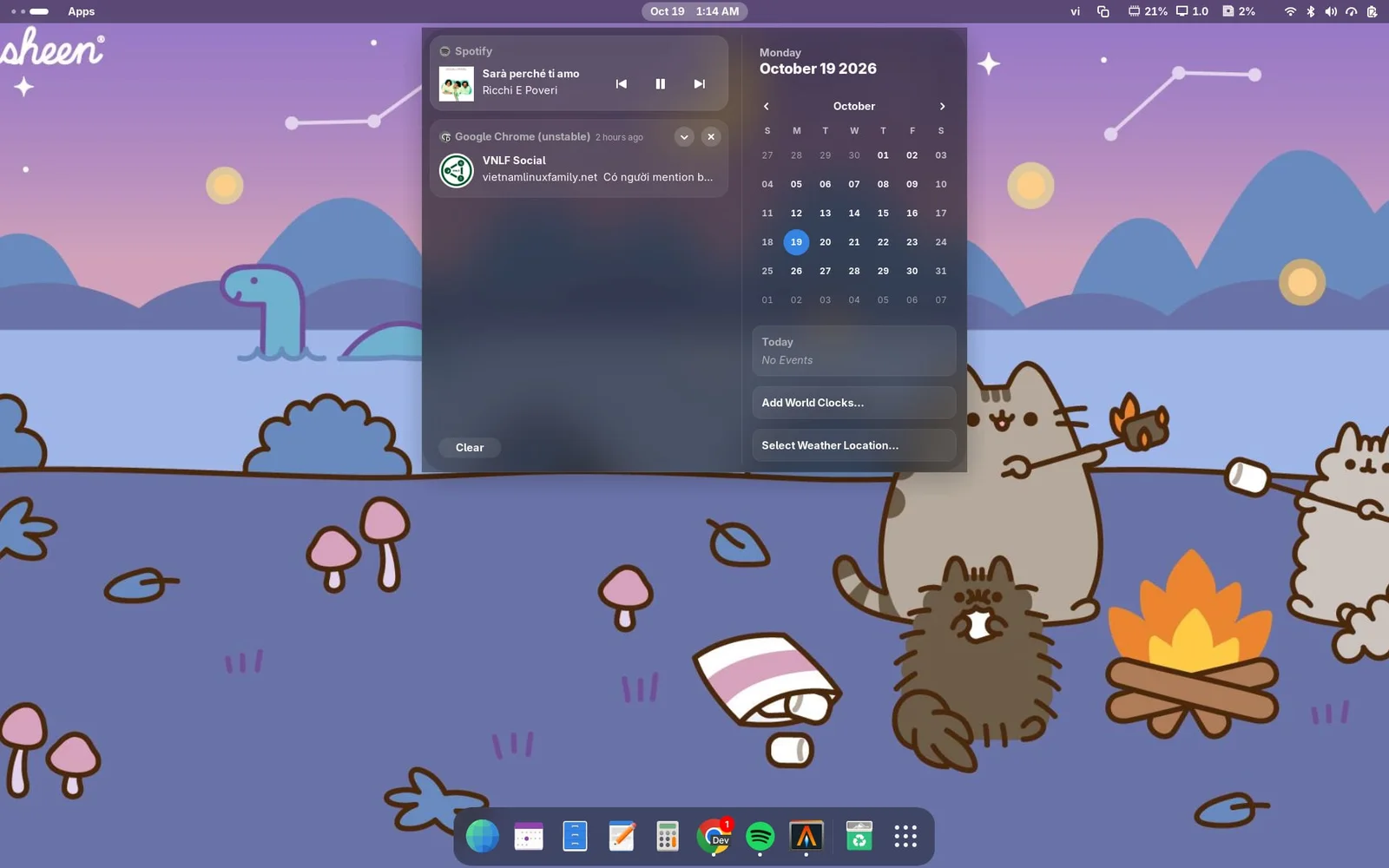The height and width of the screenshot is (868, 1389).
Task: Open the volume speaker icon
Action: [x=1331, y=11]
